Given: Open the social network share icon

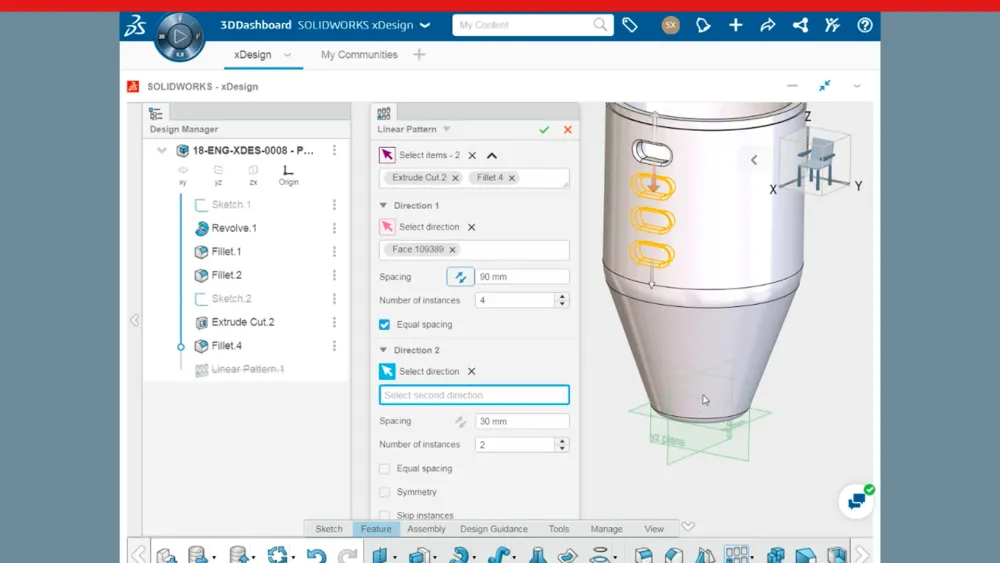Looking at the screenshot, I should coord(800,25).
